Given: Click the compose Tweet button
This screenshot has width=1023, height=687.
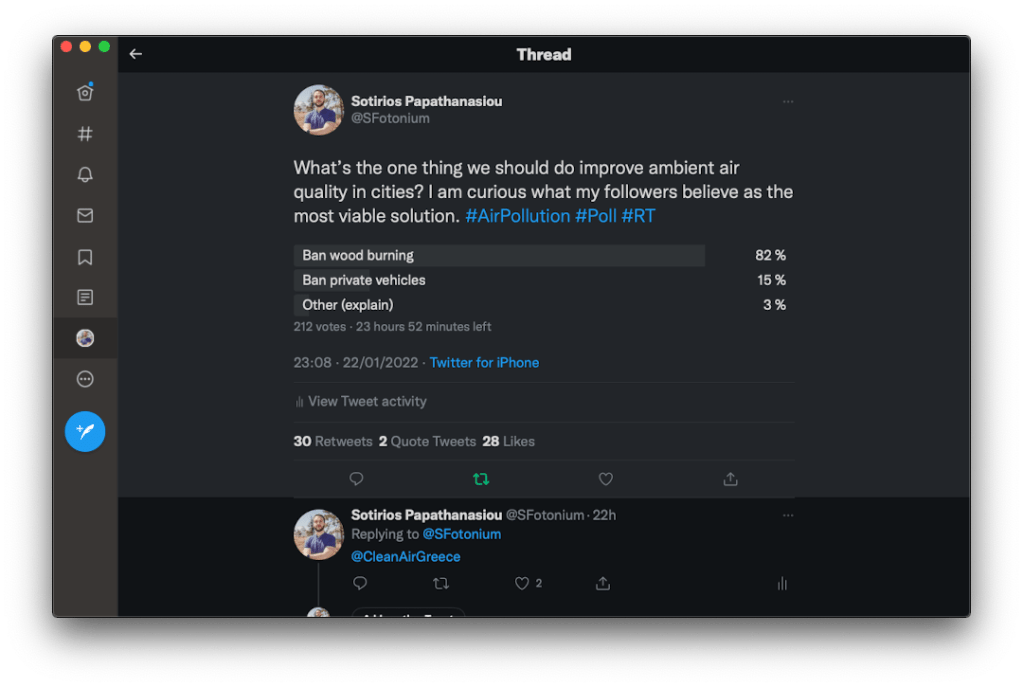Looking at the screenshot, I should (x=85, y=431).
